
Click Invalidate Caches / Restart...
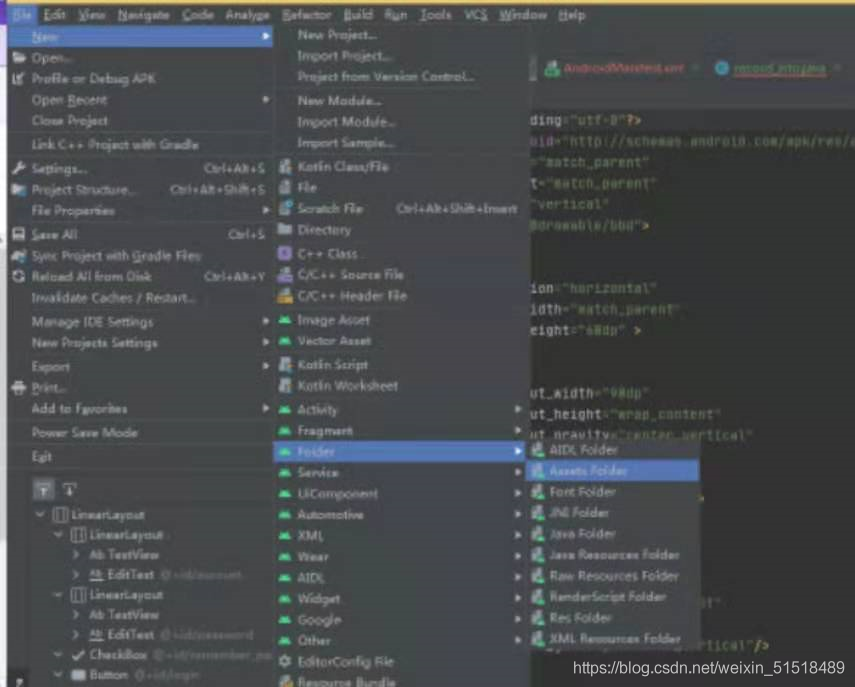coord(141,298)
